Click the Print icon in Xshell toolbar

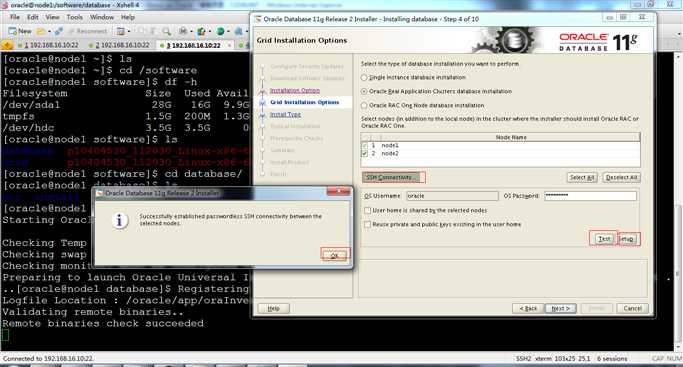[183, 31]
